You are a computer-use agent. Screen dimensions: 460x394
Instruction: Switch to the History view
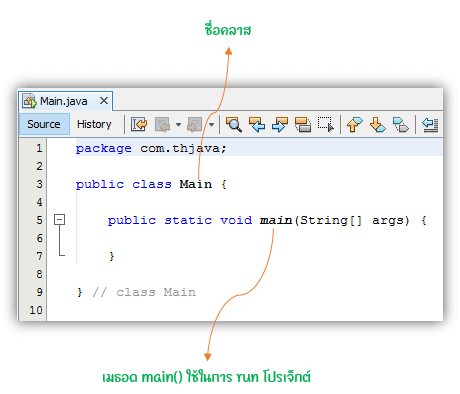[94, 124]
